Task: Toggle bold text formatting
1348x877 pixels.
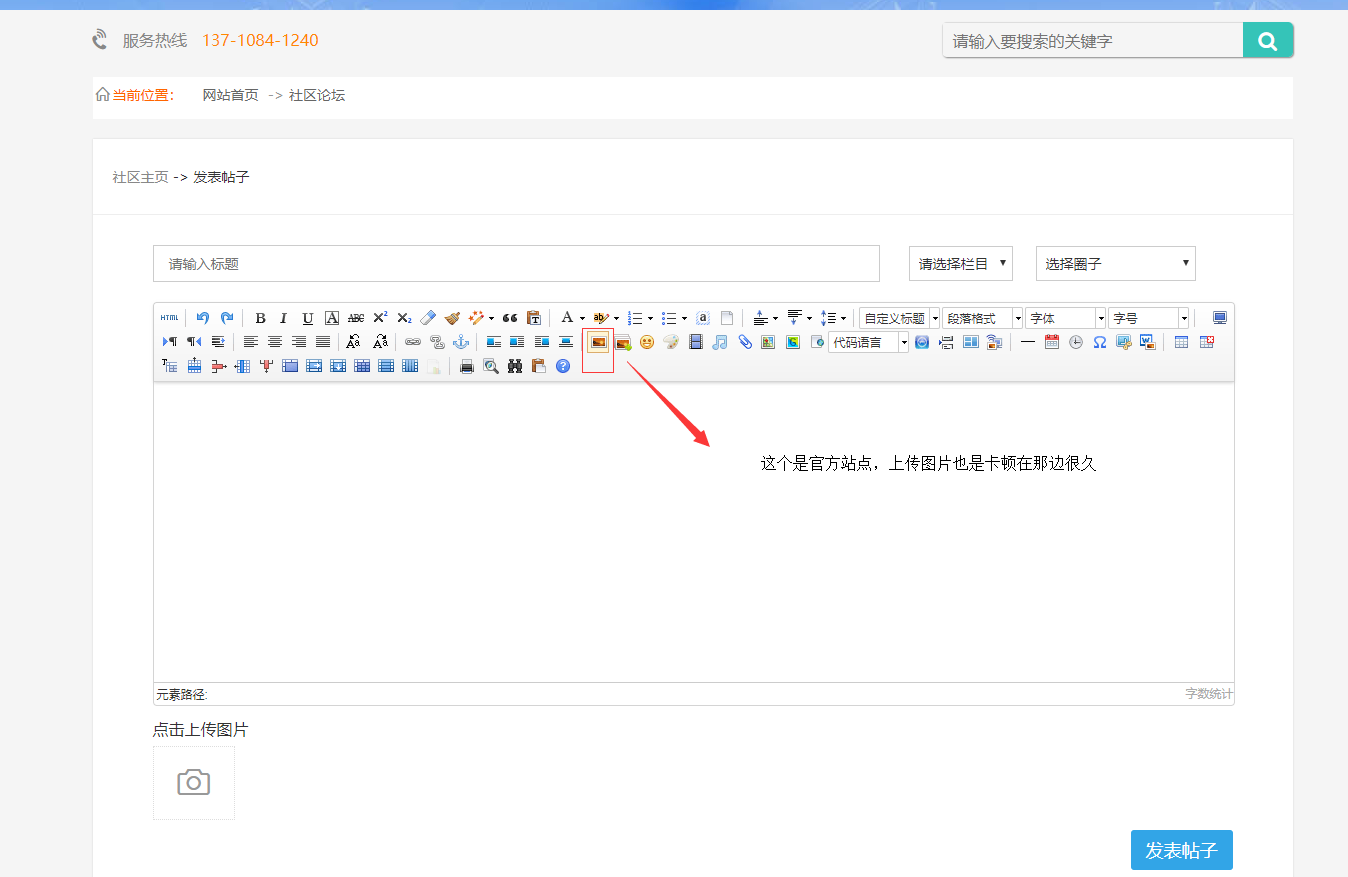Action: pos(260,318)
